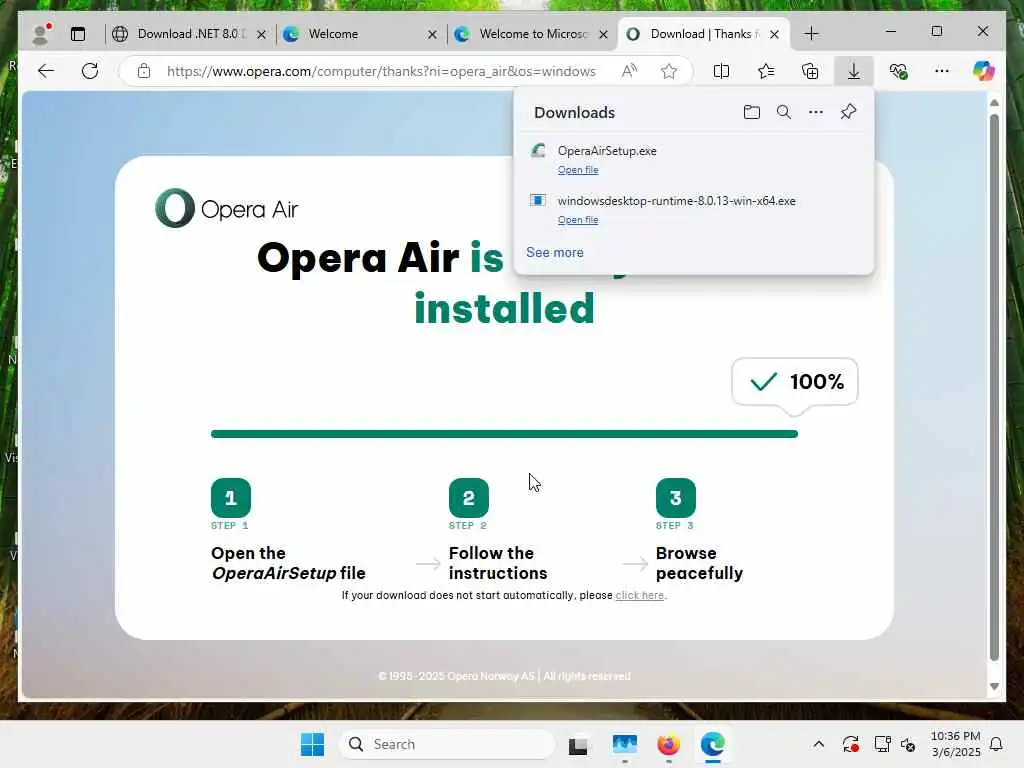This screenshot has height=768, width=1024.
Task: Select the Download | Thanks tab
Action: [703, 34]
